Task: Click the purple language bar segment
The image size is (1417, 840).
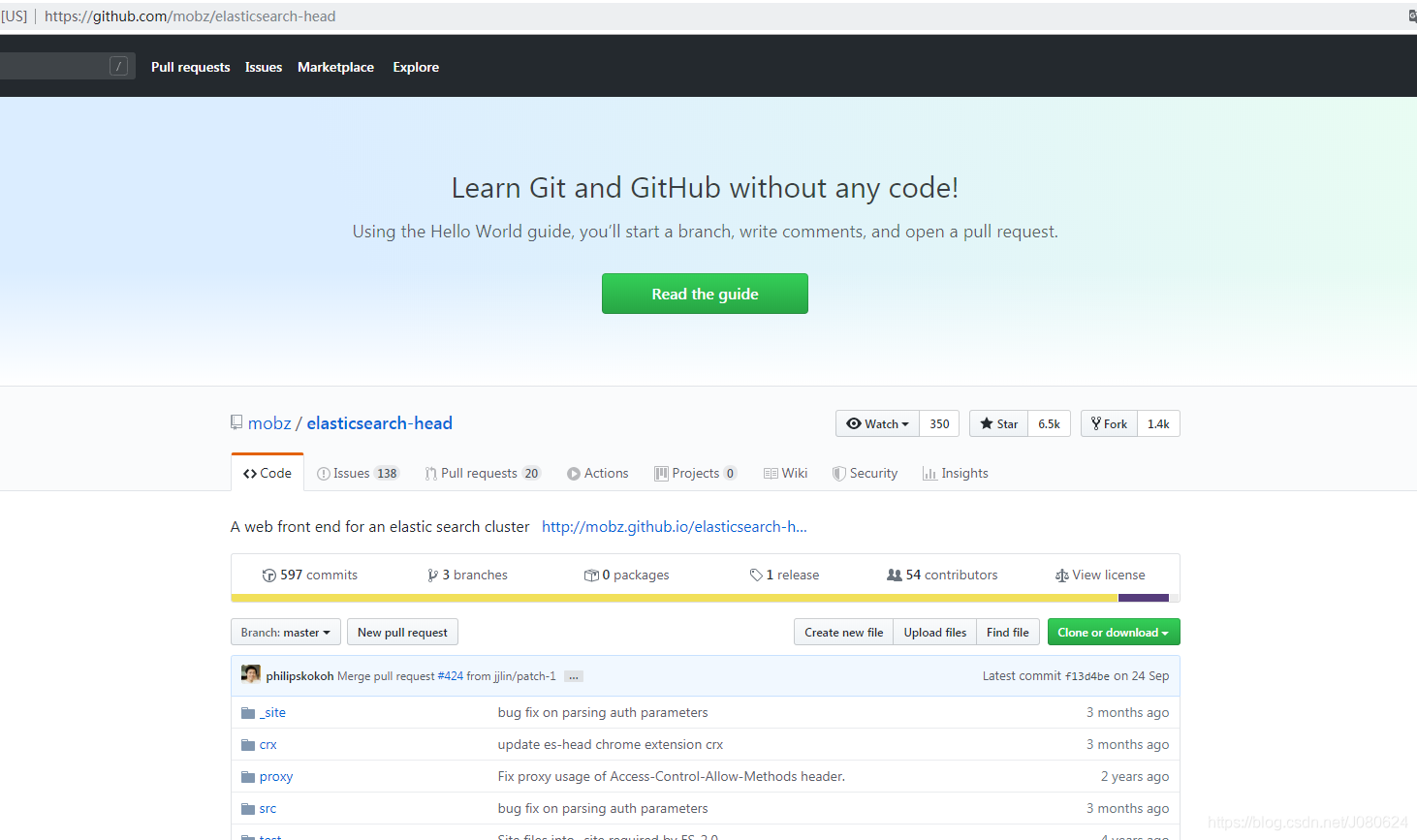Action: [x=1144, y=598]
